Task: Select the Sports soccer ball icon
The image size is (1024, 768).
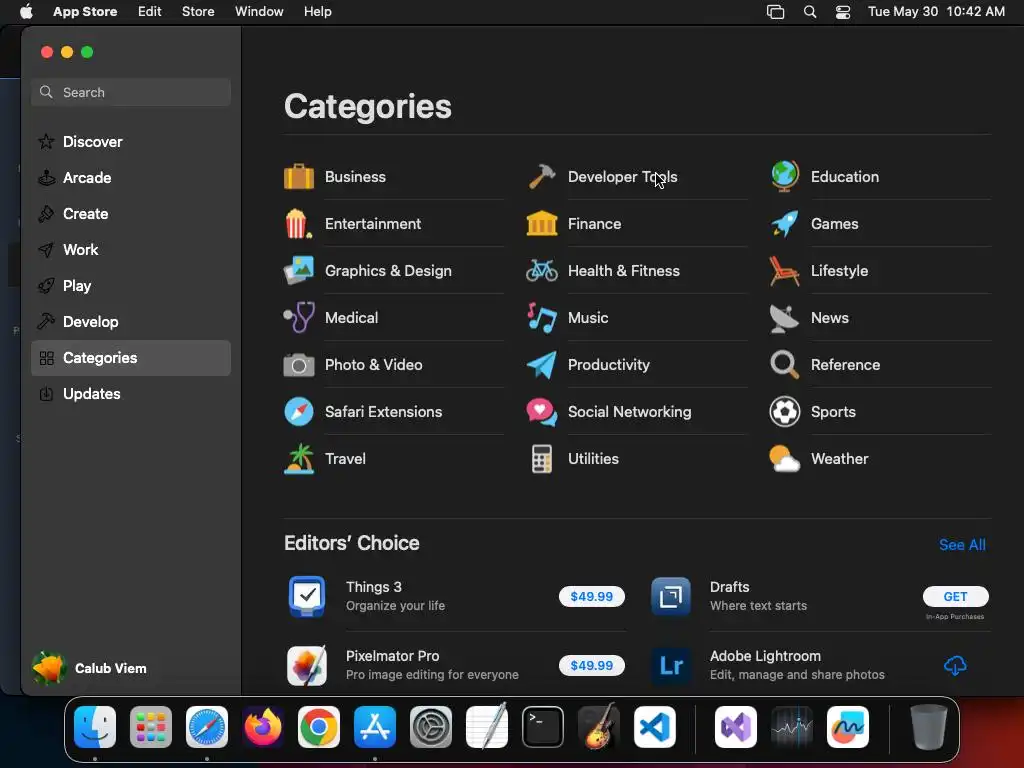Action: pos(785,411)
